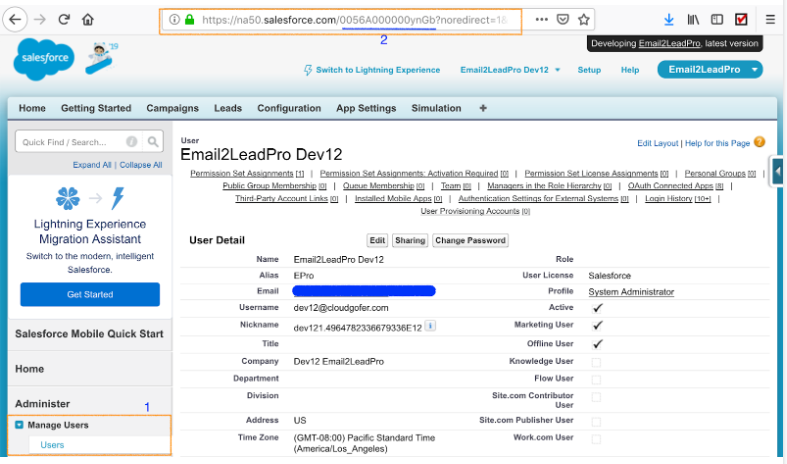Open the System Administrator profile link
Screen dimensions: 787x464
[631, 292]
